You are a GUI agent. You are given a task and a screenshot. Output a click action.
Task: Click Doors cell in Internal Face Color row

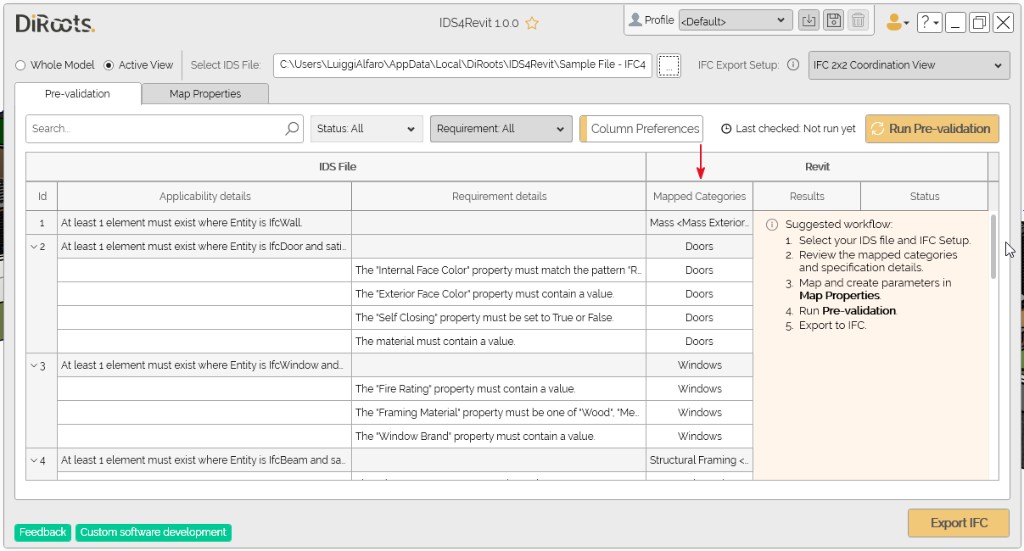pyautogui.click(x=699, y=270)
